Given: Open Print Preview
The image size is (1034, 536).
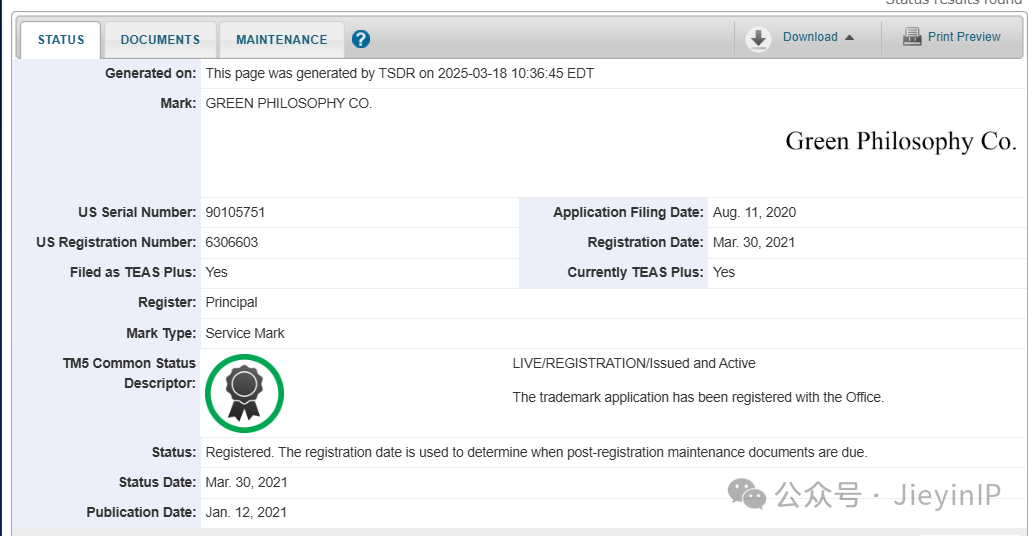Looking at the screenshot, I should (963, 37).
